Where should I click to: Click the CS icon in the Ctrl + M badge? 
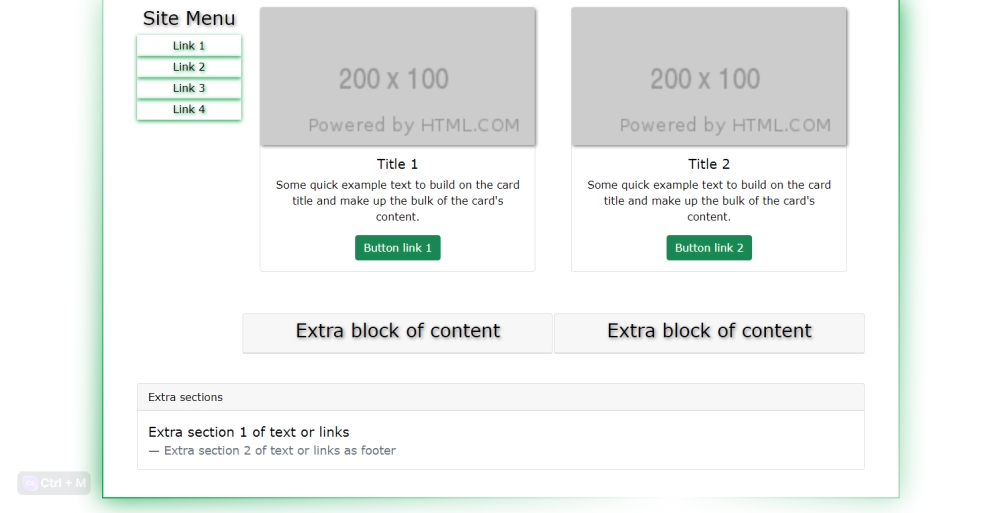point(30,483)
